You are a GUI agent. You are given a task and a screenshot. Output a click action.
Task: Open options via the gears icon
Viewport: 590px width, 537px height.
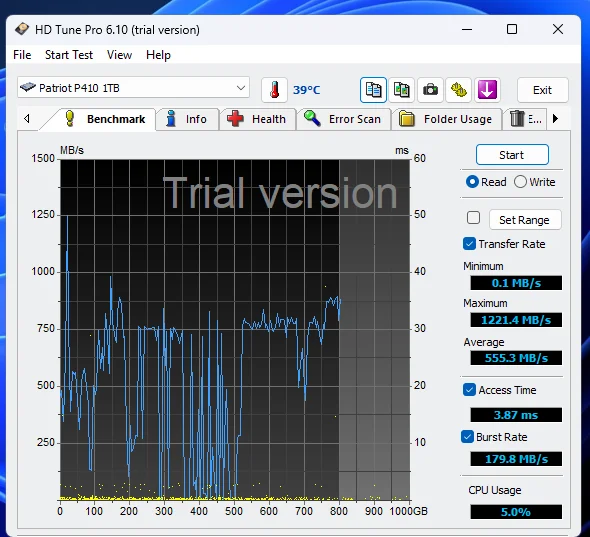click(459, 90)
